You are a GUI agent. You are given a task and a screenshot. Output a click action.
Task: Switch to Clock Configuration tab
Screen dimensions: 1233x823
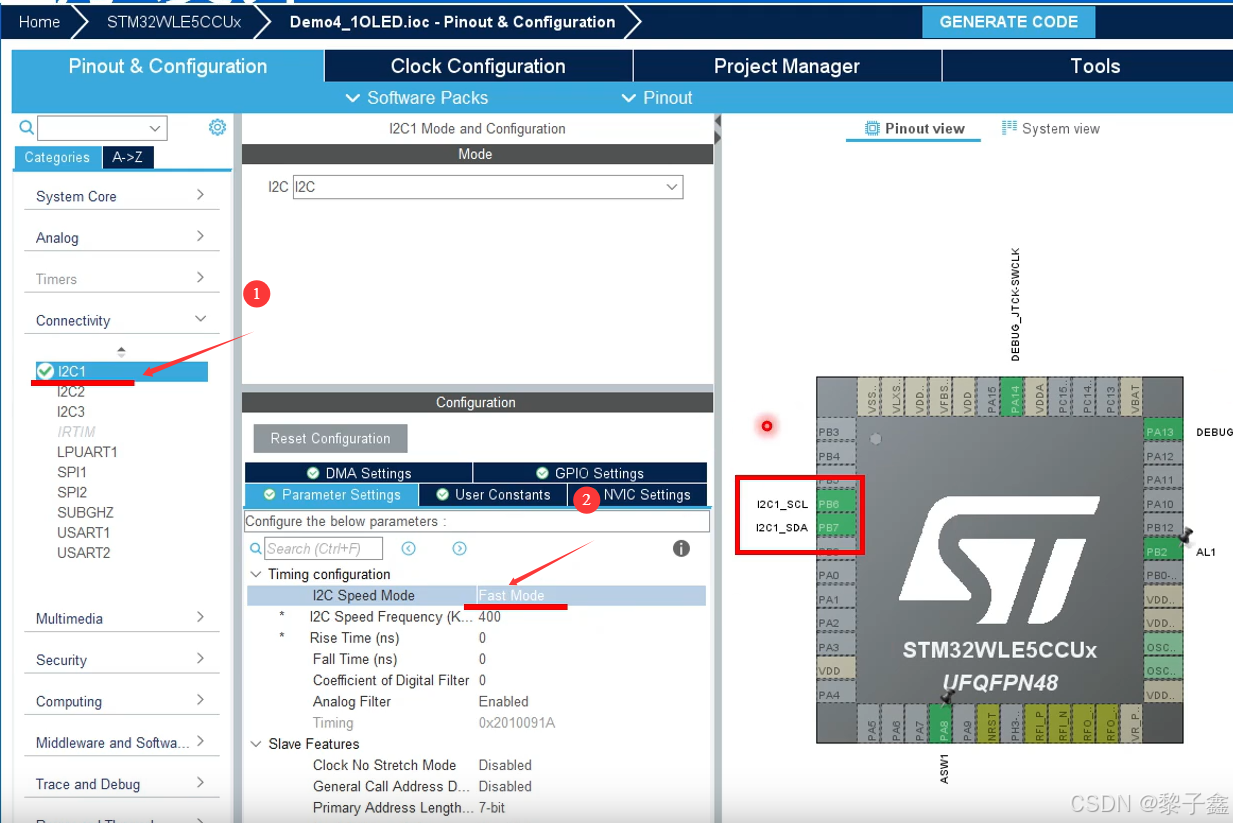478,66
